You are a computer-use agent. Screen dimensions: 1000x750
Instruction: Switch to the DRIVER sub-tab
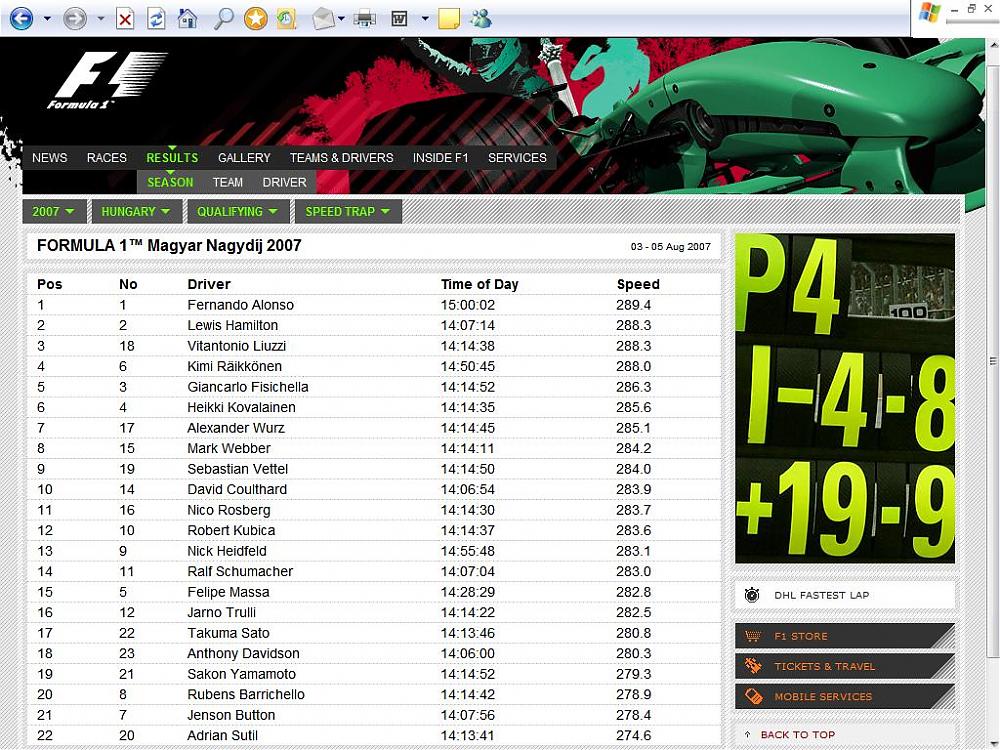pyautogui.click(x=284, y=182)
